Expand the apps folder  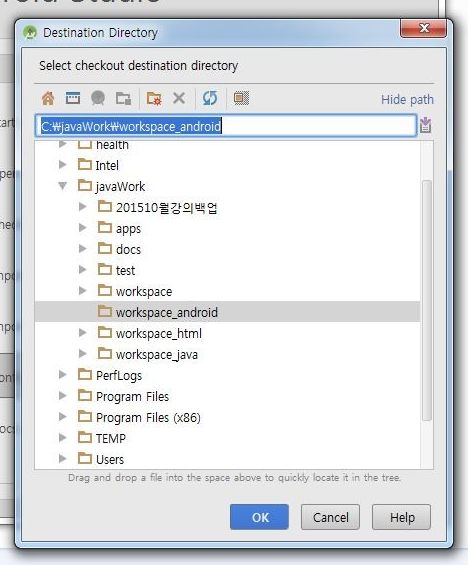point(83,228)
